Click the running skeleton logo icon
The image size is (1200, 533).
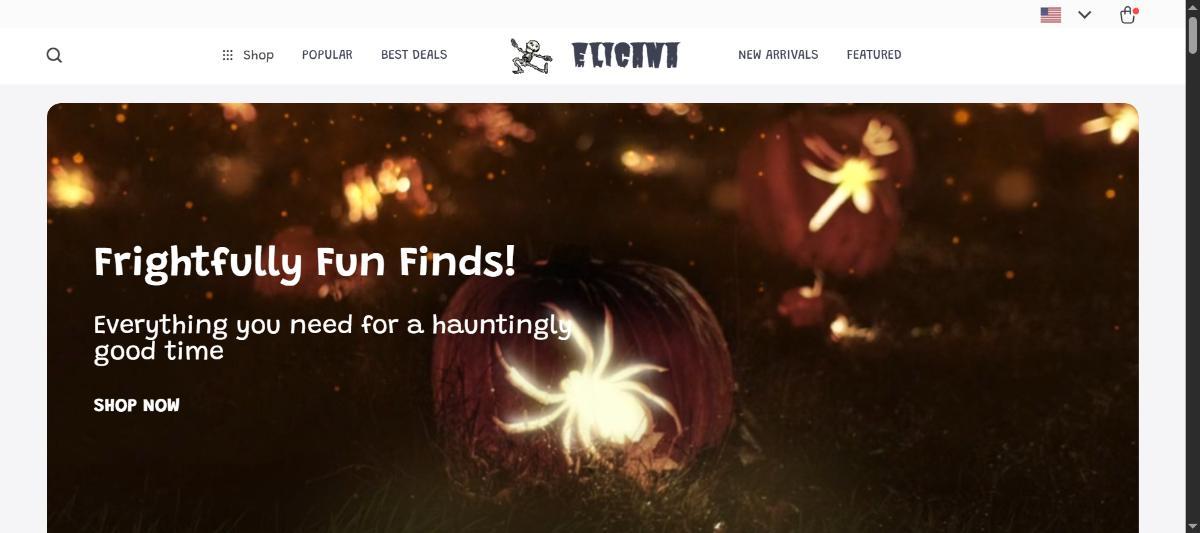point(531,56)
